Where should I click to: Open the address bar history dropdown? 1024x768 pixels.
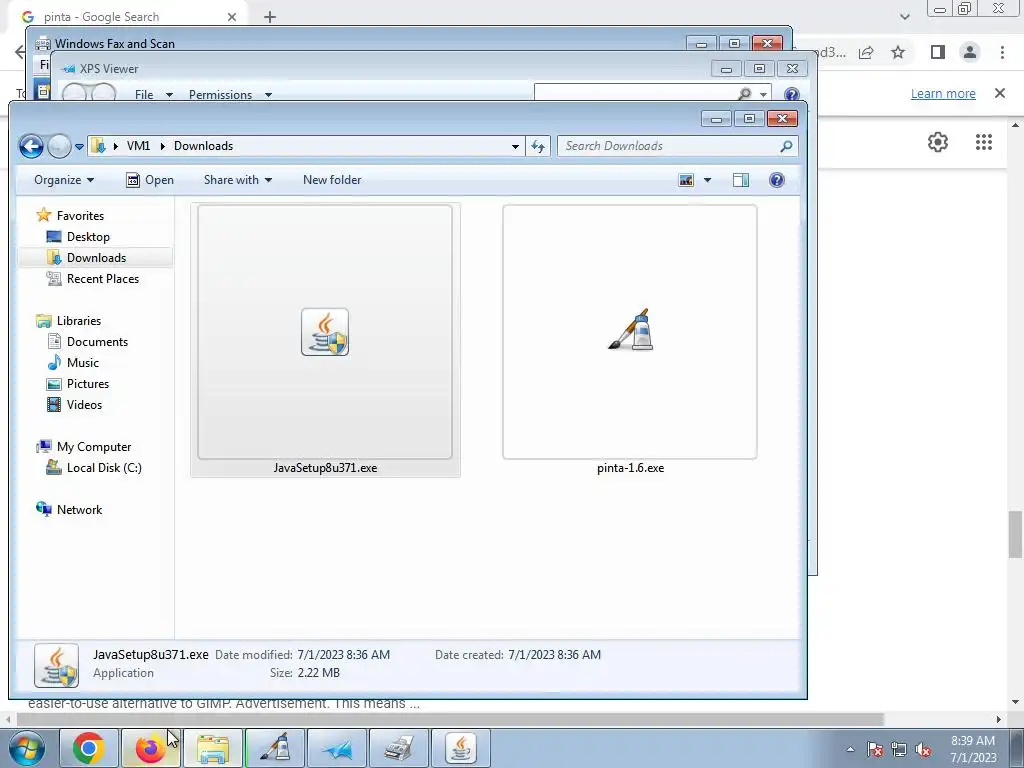(x=515, y=146)
